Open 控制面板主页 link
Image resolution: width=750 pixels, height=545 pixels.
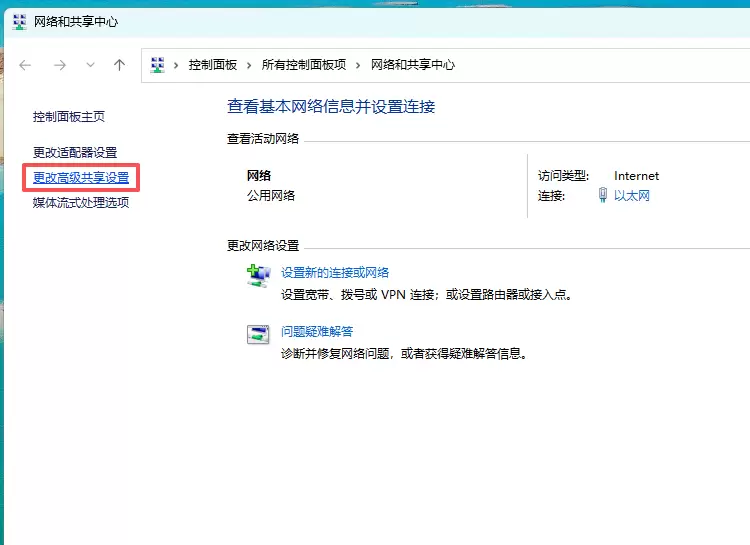(69, 117)
